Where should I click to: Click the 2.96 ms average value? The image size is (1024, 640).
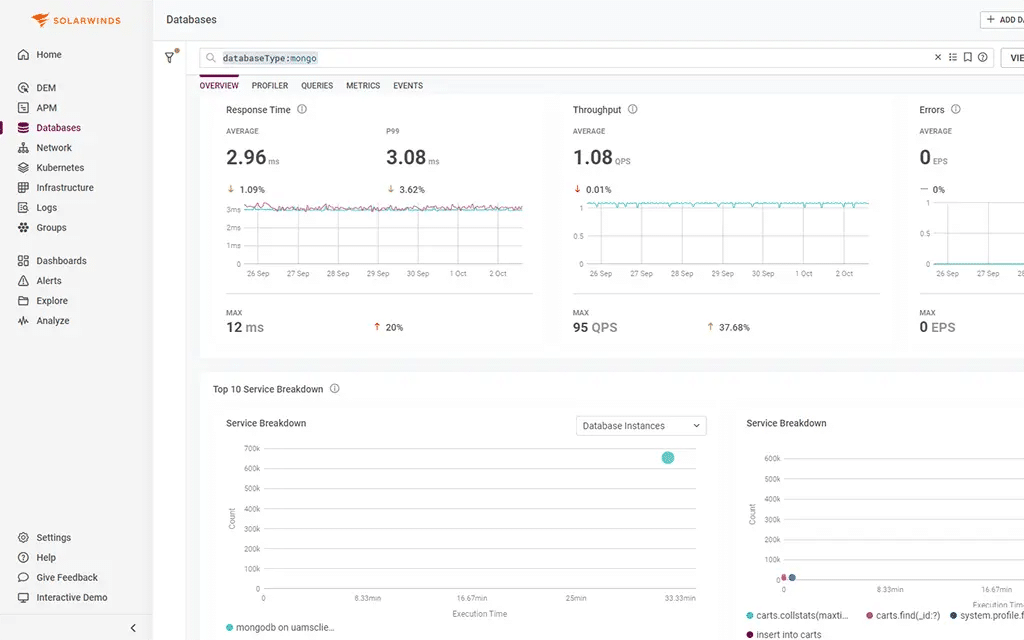click(253, 157)
